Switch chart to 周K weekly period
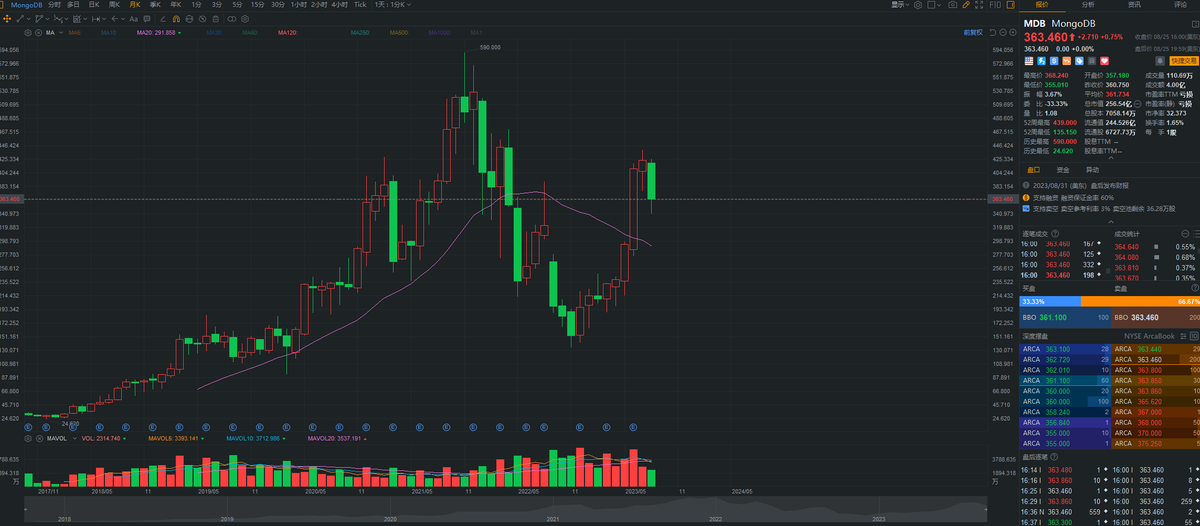The width and height of the screenshot is (1200, 526). pos(114,5)
